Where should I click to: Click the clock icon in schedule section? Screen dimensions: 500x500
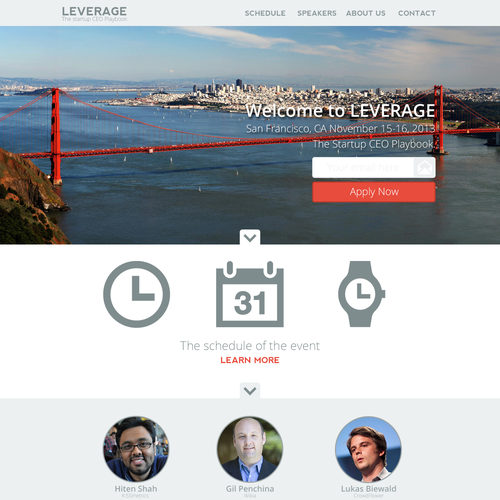coord(137,294)
